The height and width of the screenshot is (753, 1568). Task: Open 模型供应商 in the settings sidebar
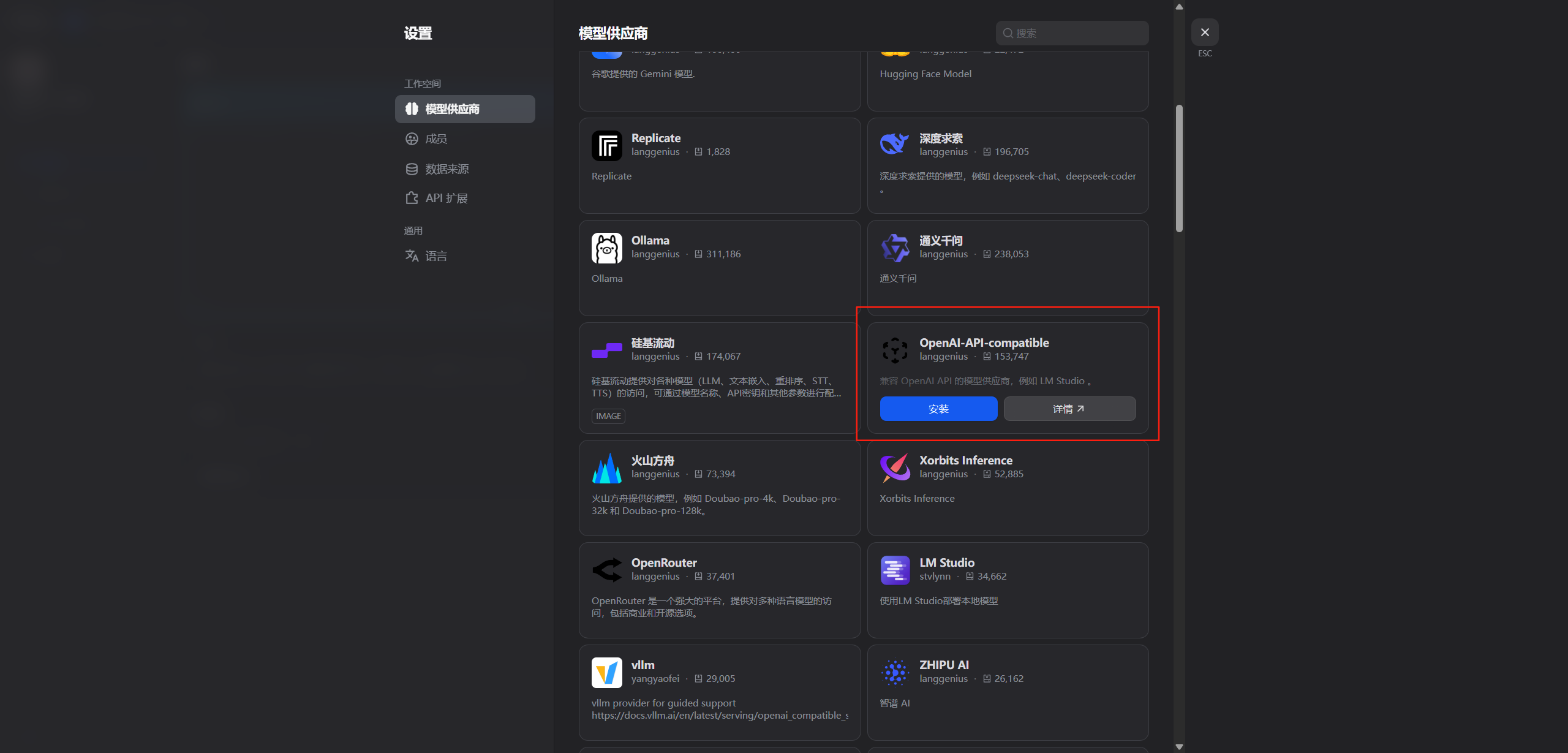(465, 109)
